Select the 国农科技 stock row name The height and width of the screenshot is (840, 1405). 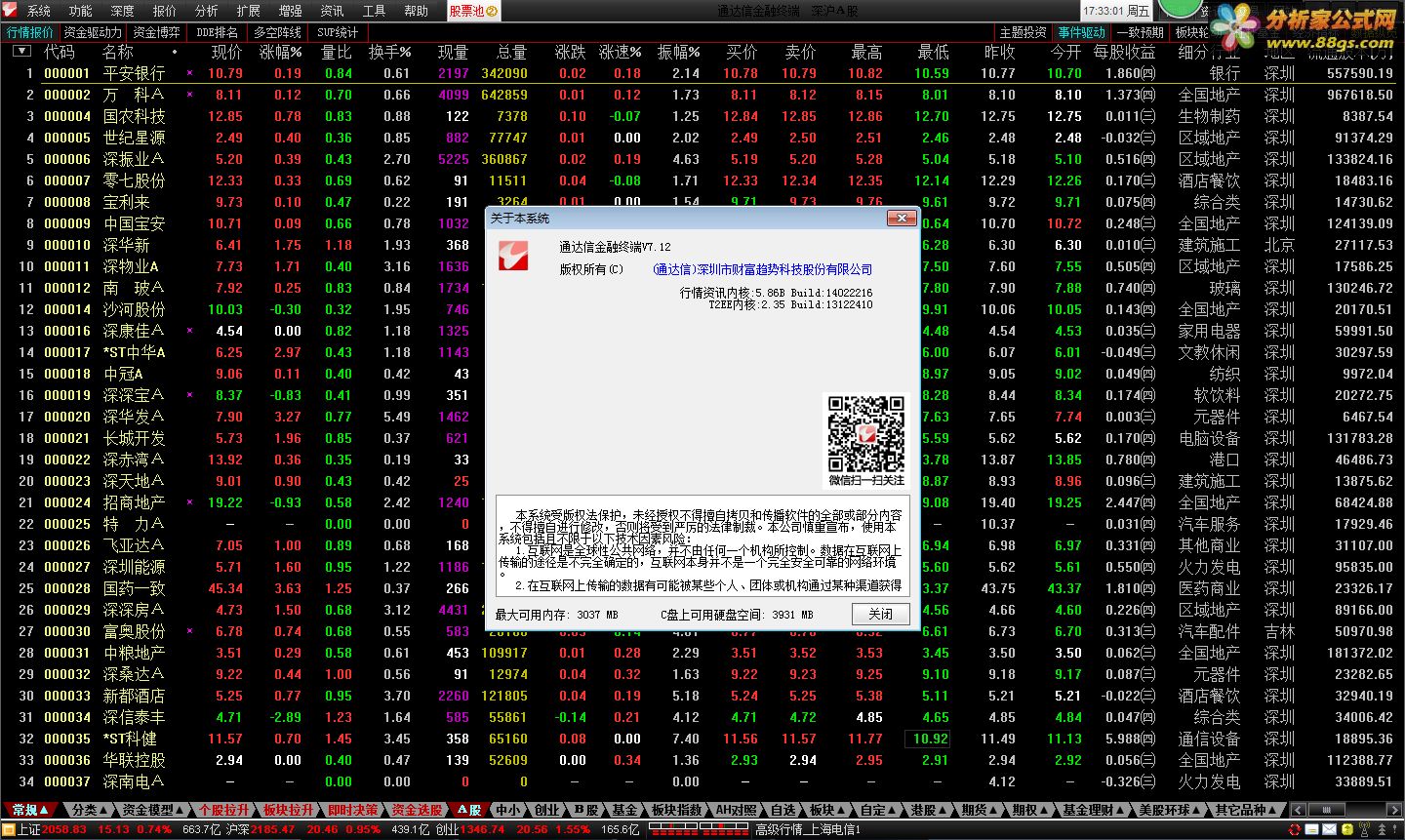coord(135,116)
